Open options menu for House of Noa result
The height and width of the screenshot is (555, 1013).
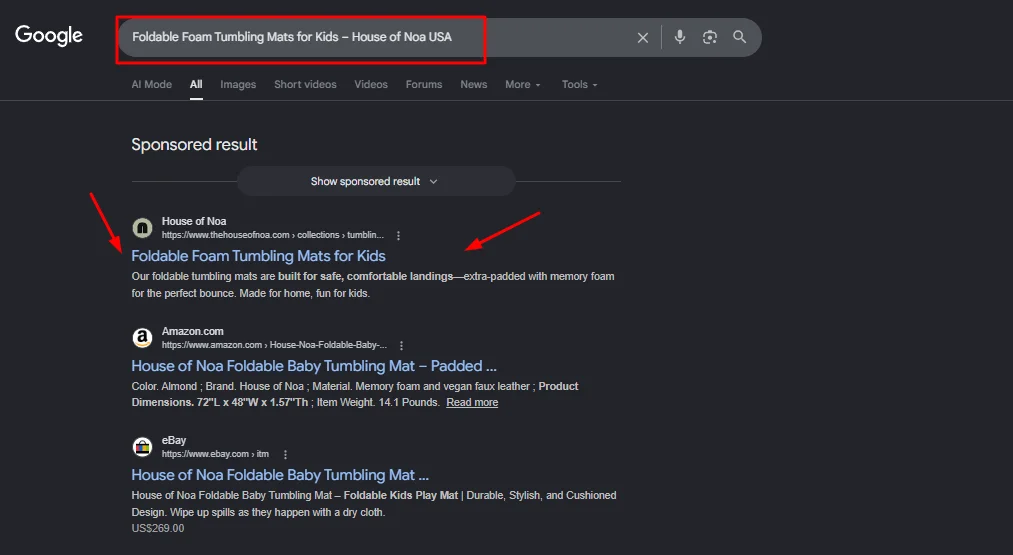[398, 235]
